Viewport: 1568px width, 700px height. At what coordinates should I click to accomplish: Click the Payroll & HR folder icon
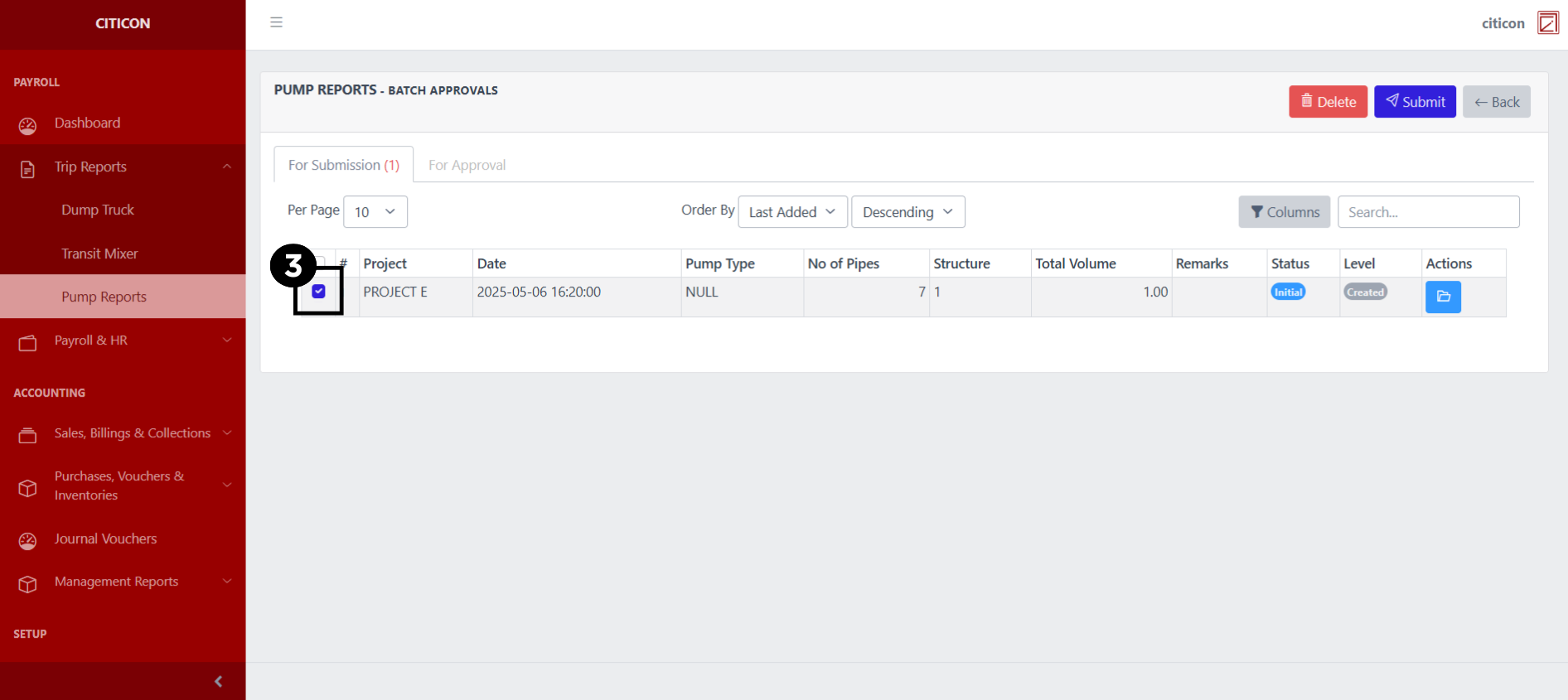coord(27,342)
